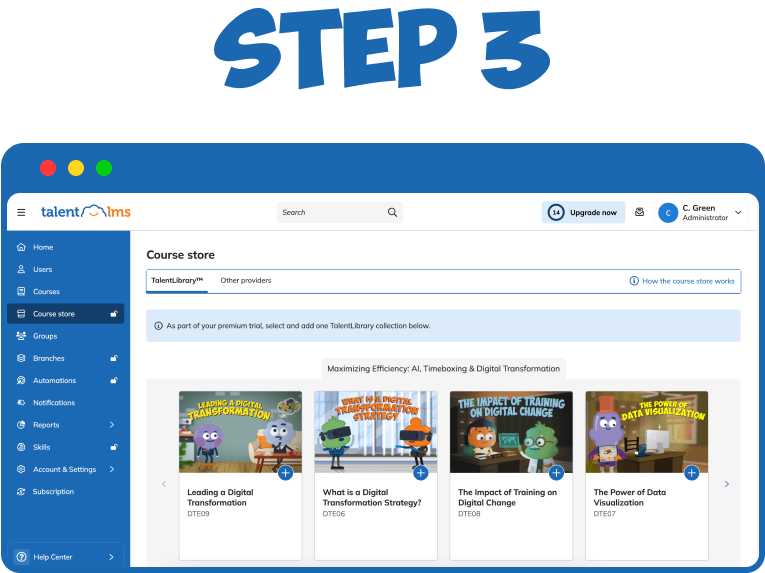The width and height of the screenshot is (765, 573).
Task: Add The Power of Data Visualization plus
Action: (692, 472)
